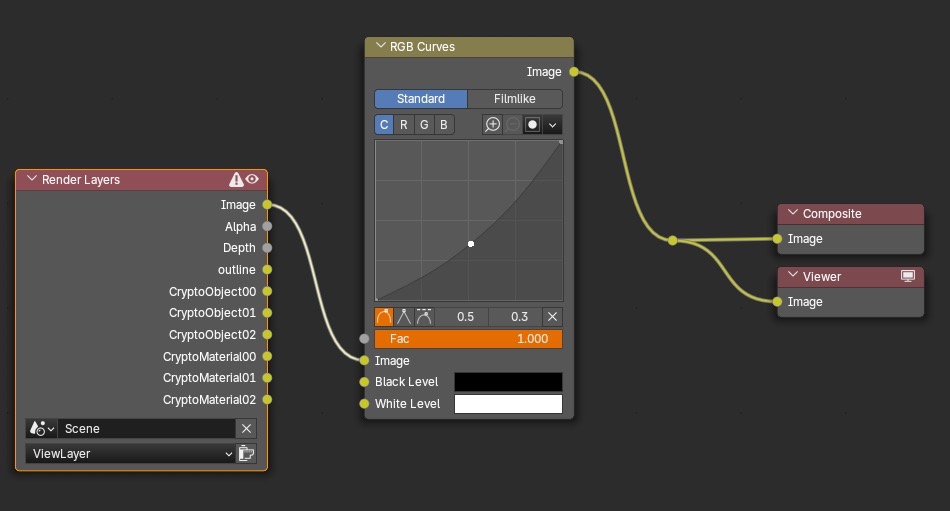Set handle type to Vector
Image resolution: width=950 pixels, height=511 pixels.
tap(404, 316)
